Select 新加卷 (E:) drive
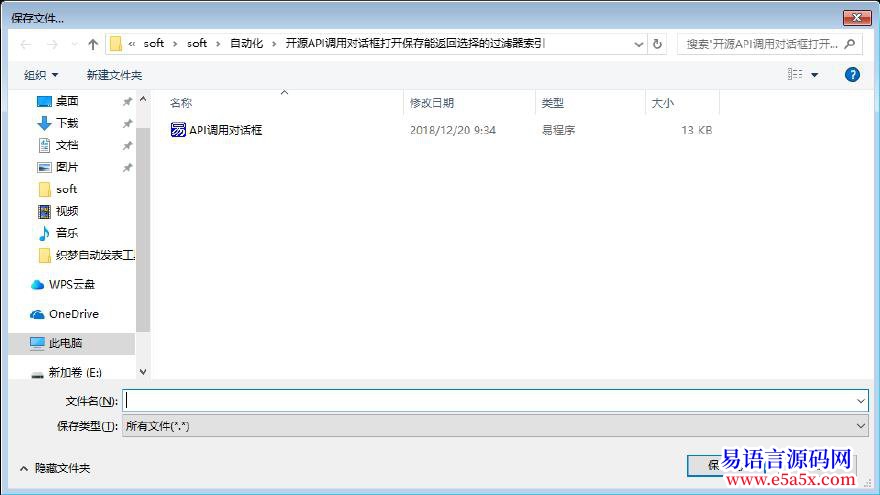Image resolution: width=880 pixels, height=495 pixels. click(75, 372)
